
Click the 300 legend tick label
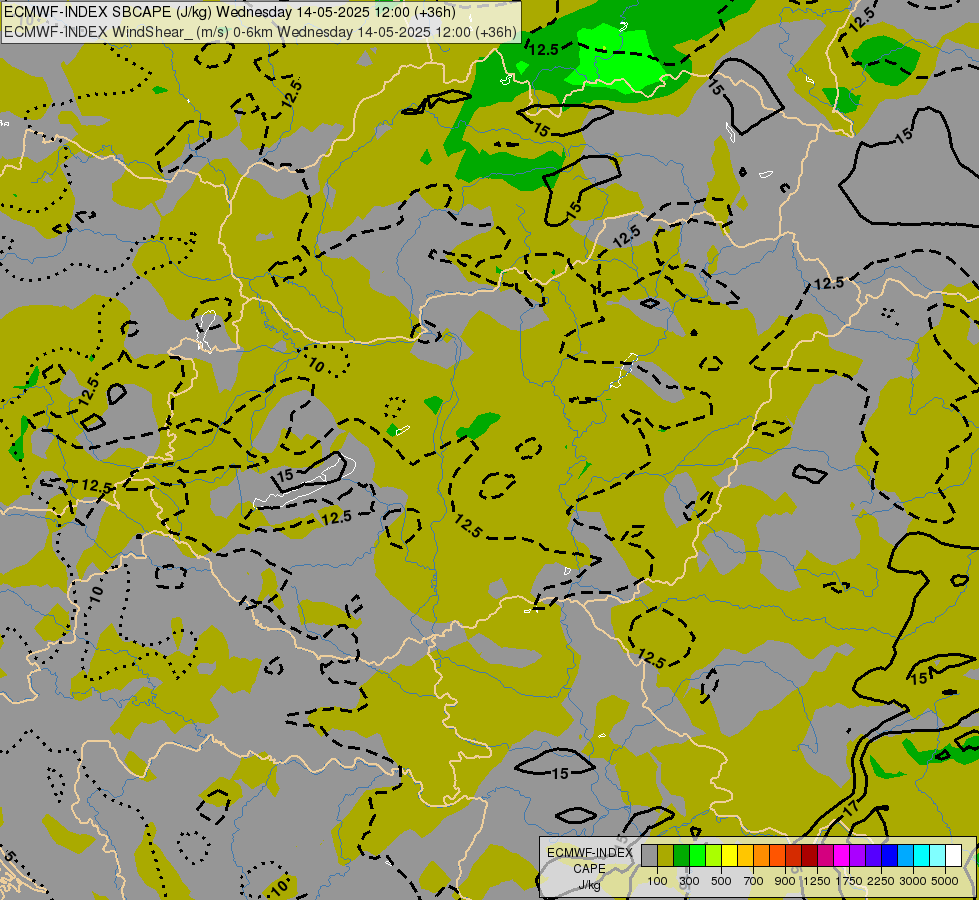click(689, 881)
